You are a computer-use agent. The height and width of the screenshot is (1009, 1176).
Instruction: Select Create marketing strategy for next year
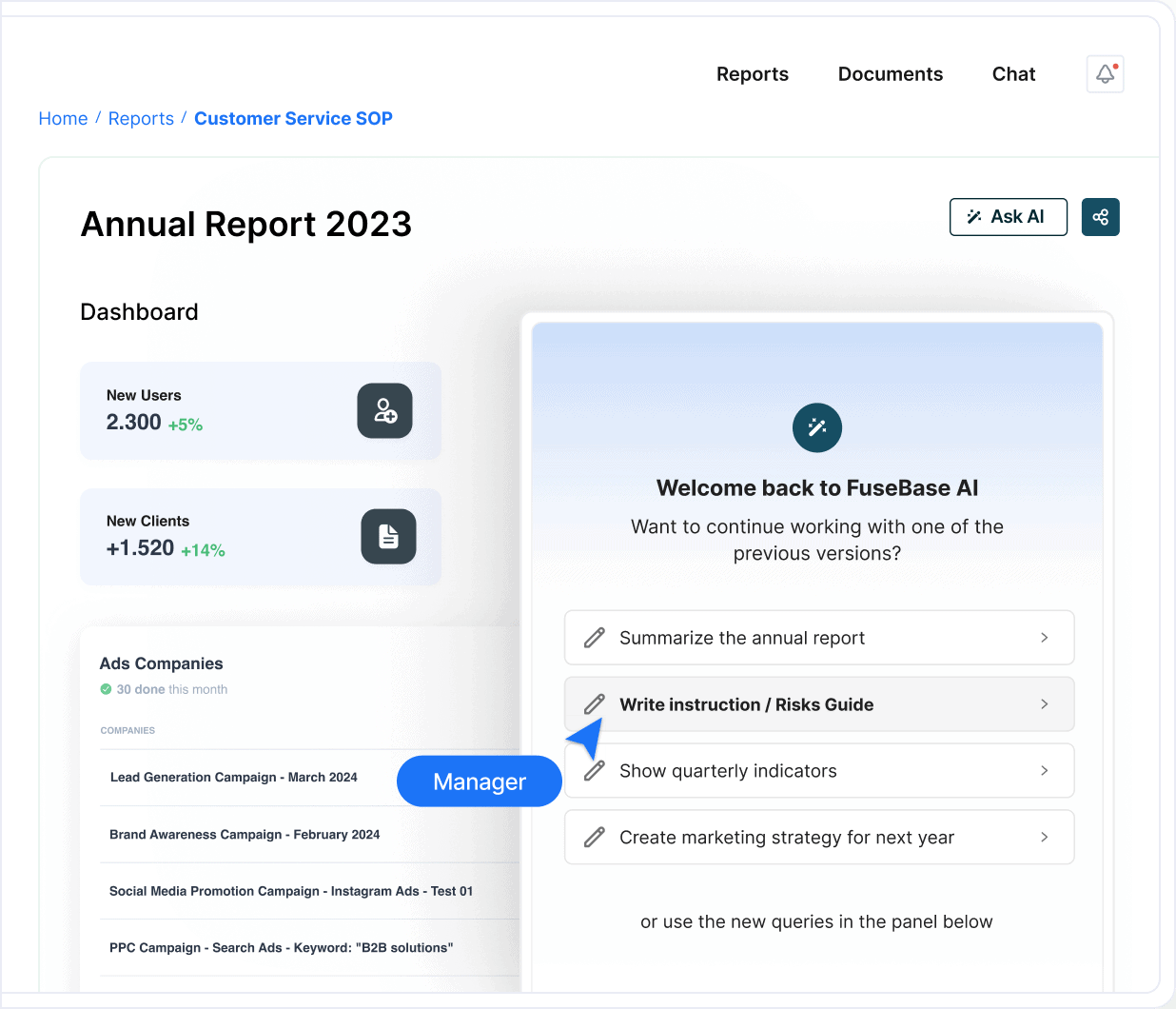click(819, 838)
